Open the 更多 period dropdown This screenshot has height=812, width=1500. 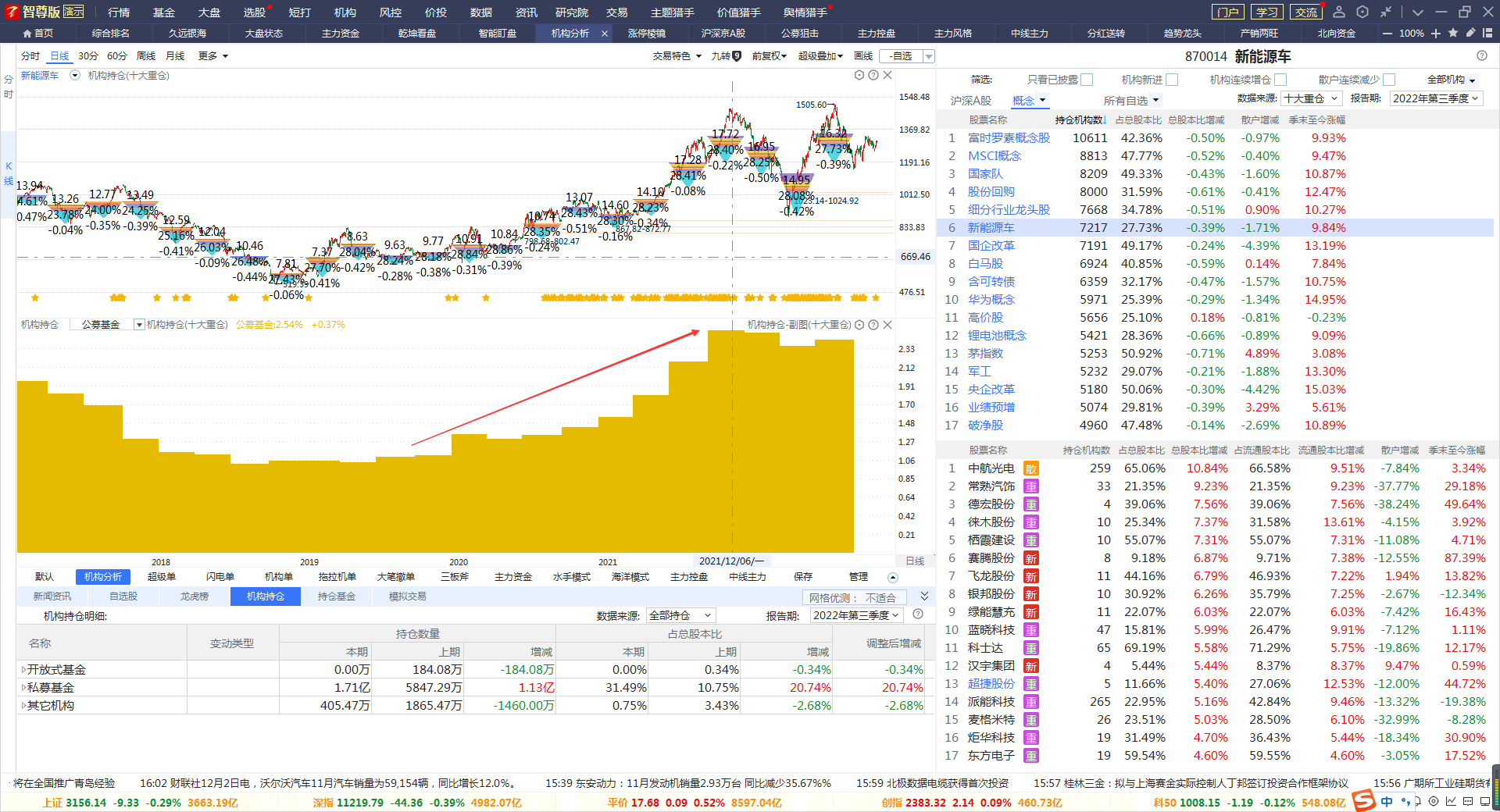tap(213, 56)
